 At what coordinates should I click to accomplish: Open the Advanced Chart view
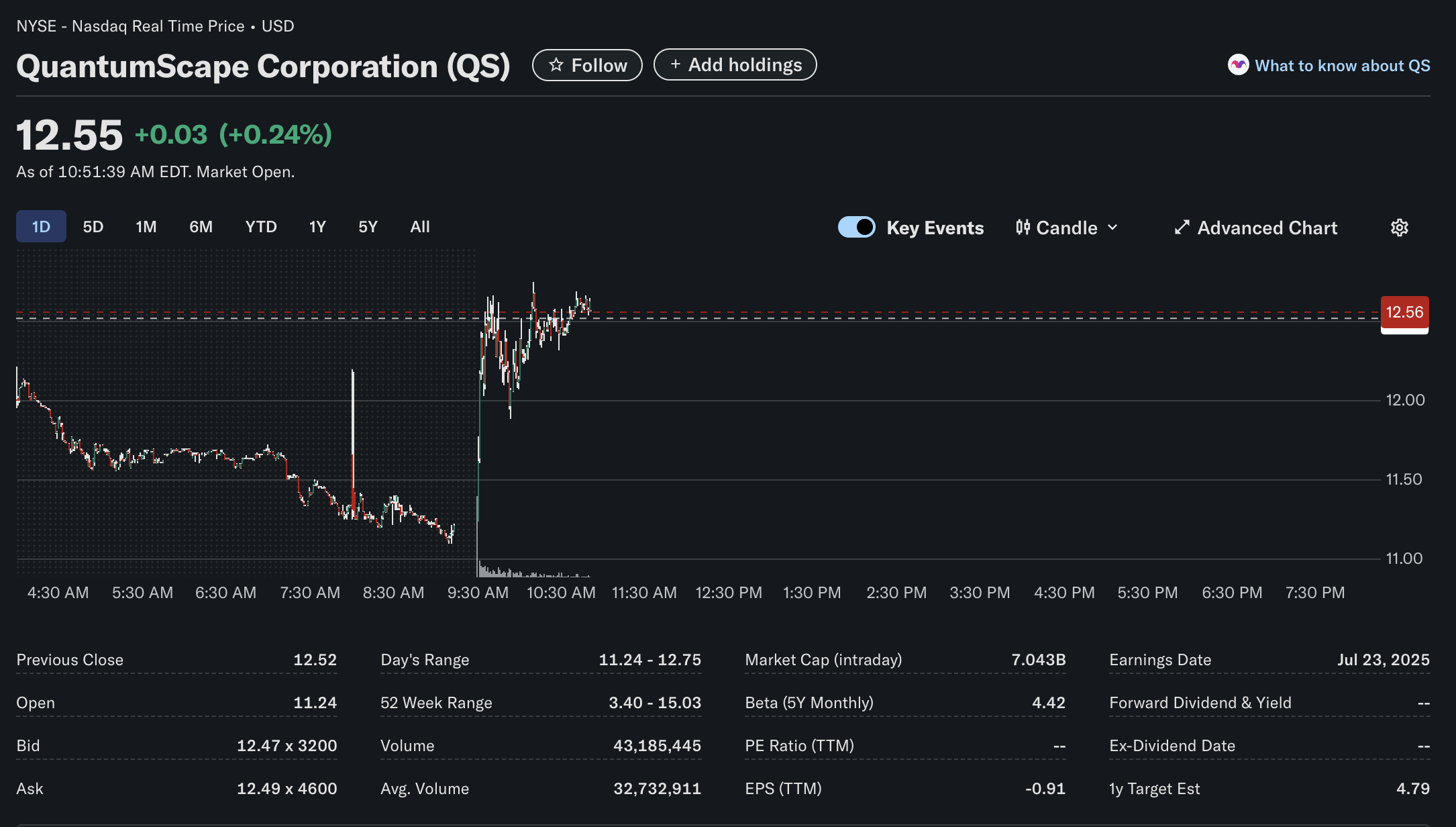tap(1256, 228)
